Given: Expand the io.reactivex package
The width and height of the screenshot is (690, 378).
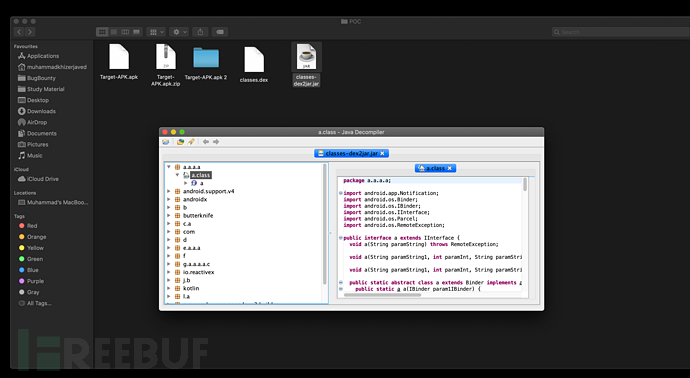Looking at the screenshot, I should [x=169, y=272].
